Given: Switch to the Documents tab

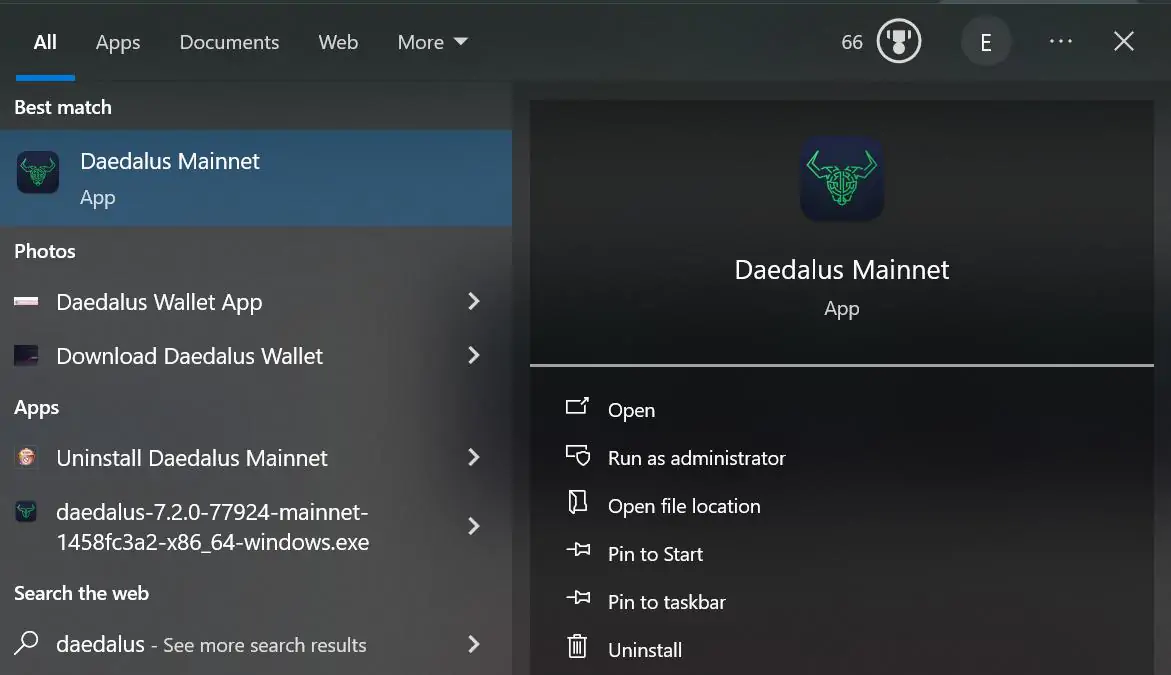Looking at the screenshot, I should [229, 42].
